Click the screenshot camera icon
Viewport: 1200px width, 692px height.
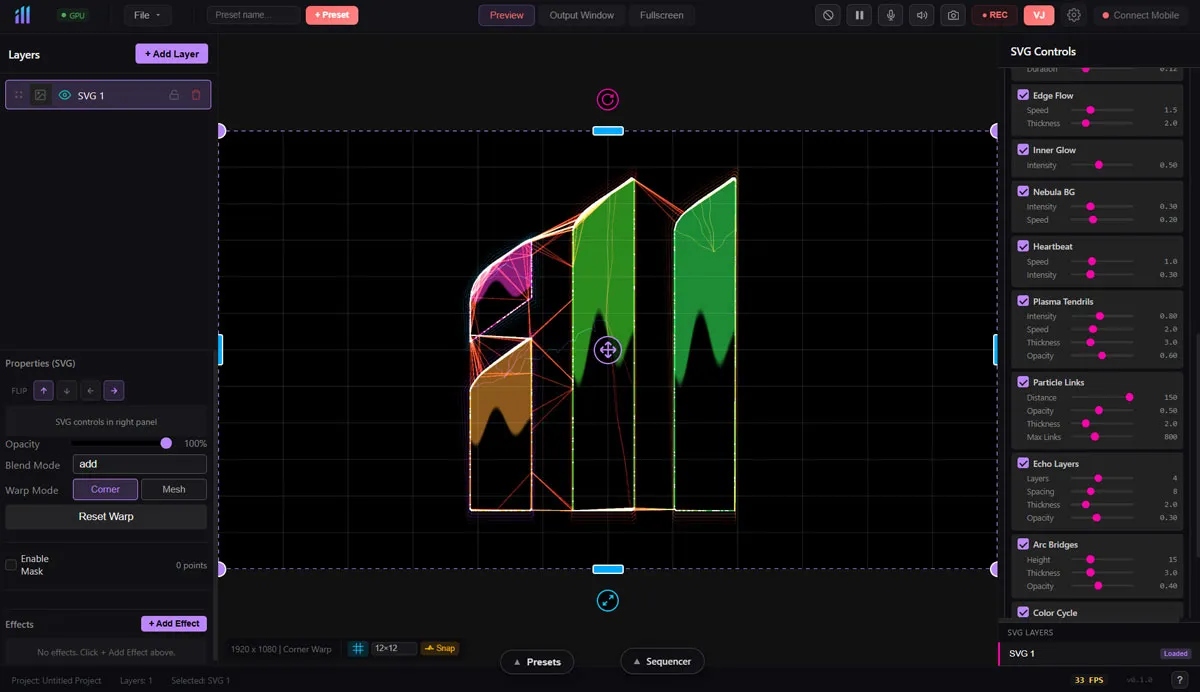pos(953,15)
